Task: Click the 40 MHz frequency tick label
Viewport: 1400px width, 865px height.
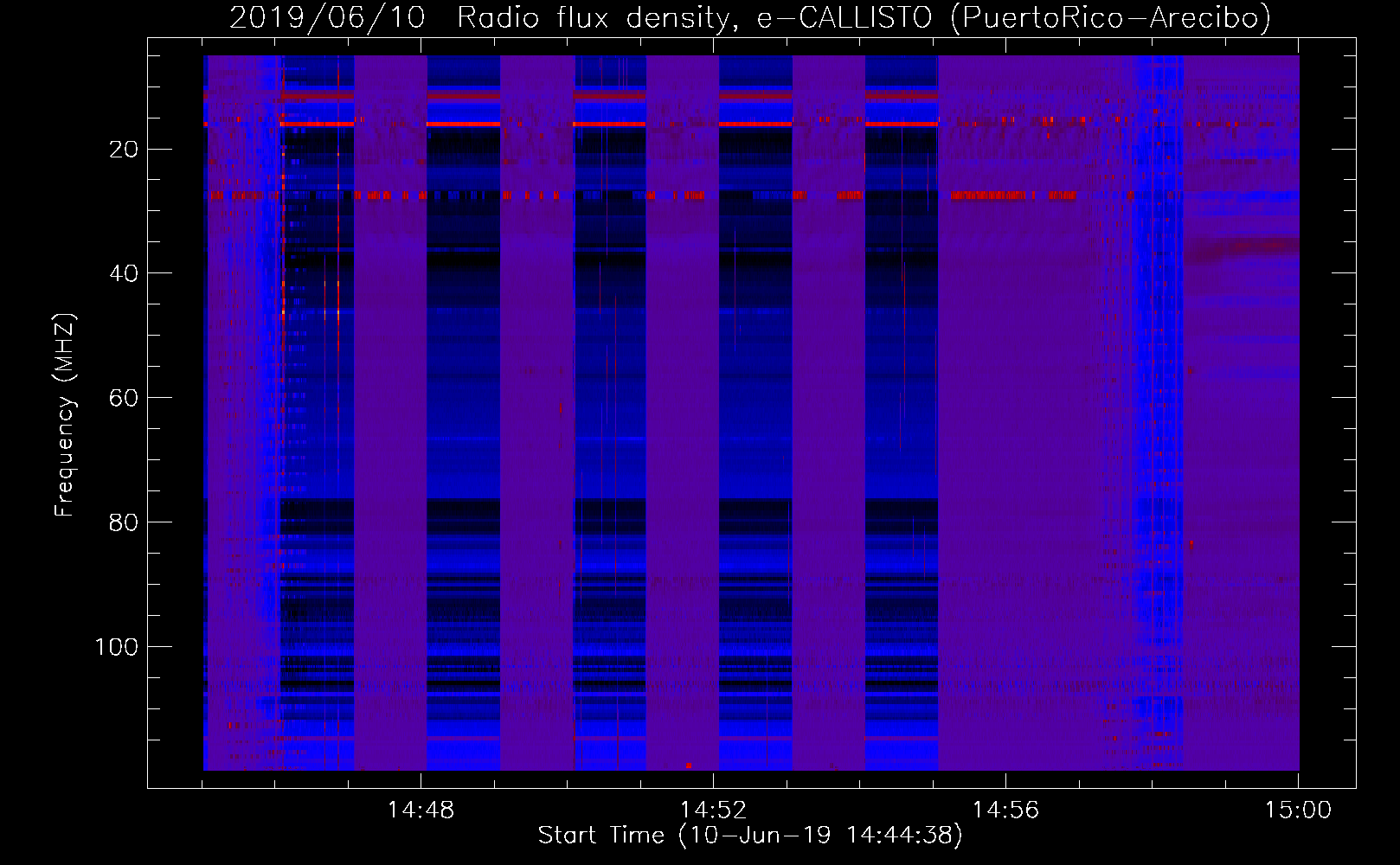Action: [x=124, y=273]
